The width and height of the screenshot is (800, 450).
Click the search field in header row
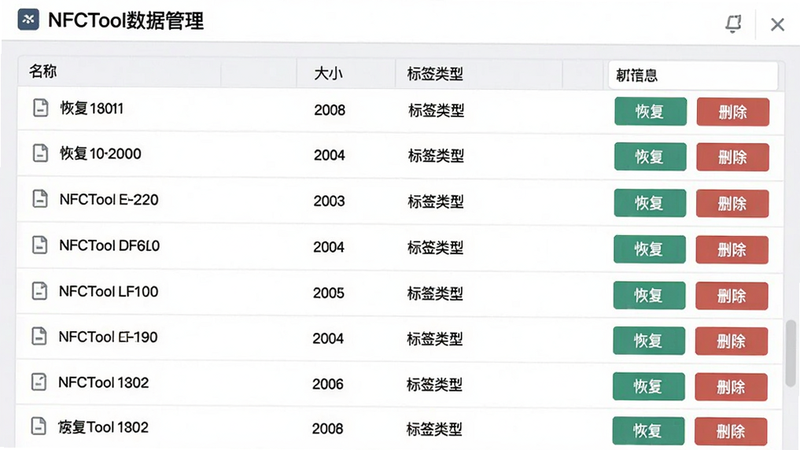[693, 76]
